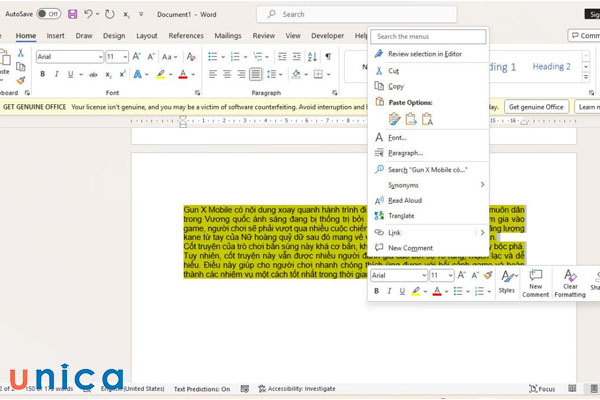Apply justify alignment in Paragraph group

[x=256, y=74]
